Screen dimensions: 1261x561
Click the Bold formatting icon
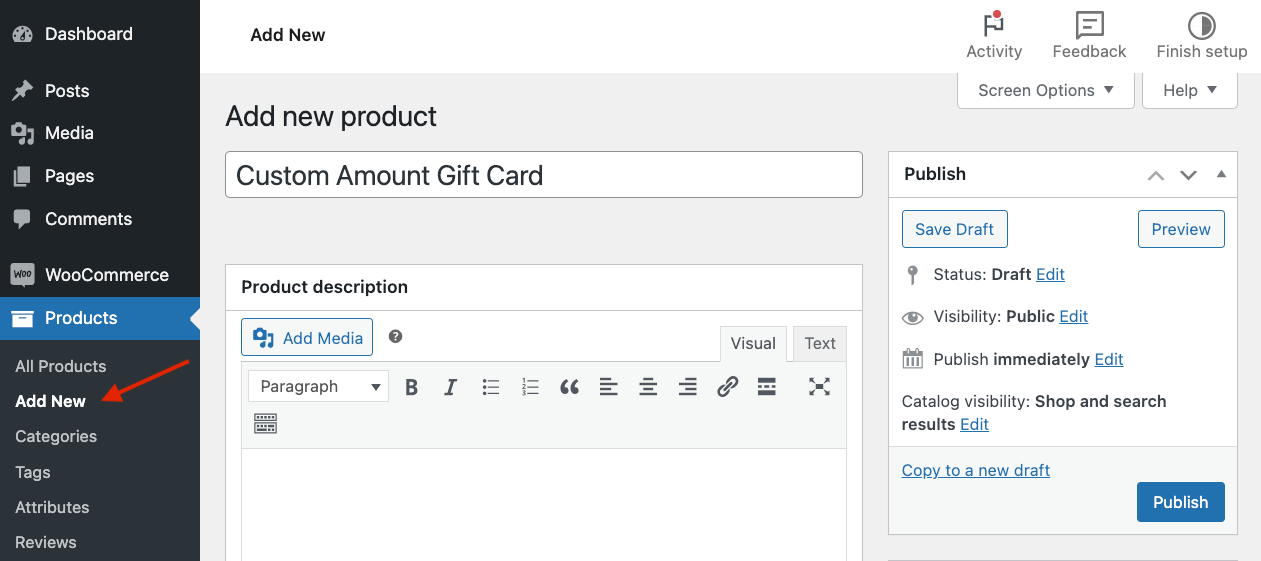(x=411, y=387)
